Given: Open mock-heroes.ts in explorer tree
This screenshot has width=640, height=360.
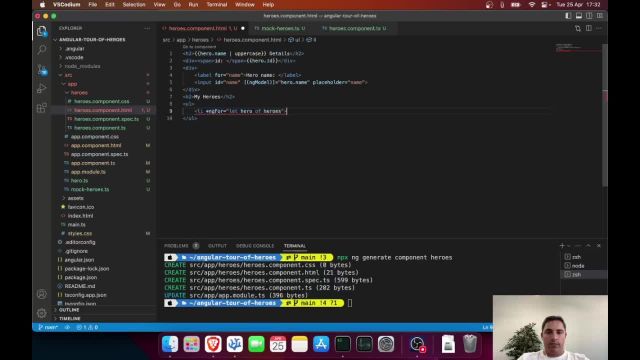Looking at the screenshot, I should click(x=89, y=189).
